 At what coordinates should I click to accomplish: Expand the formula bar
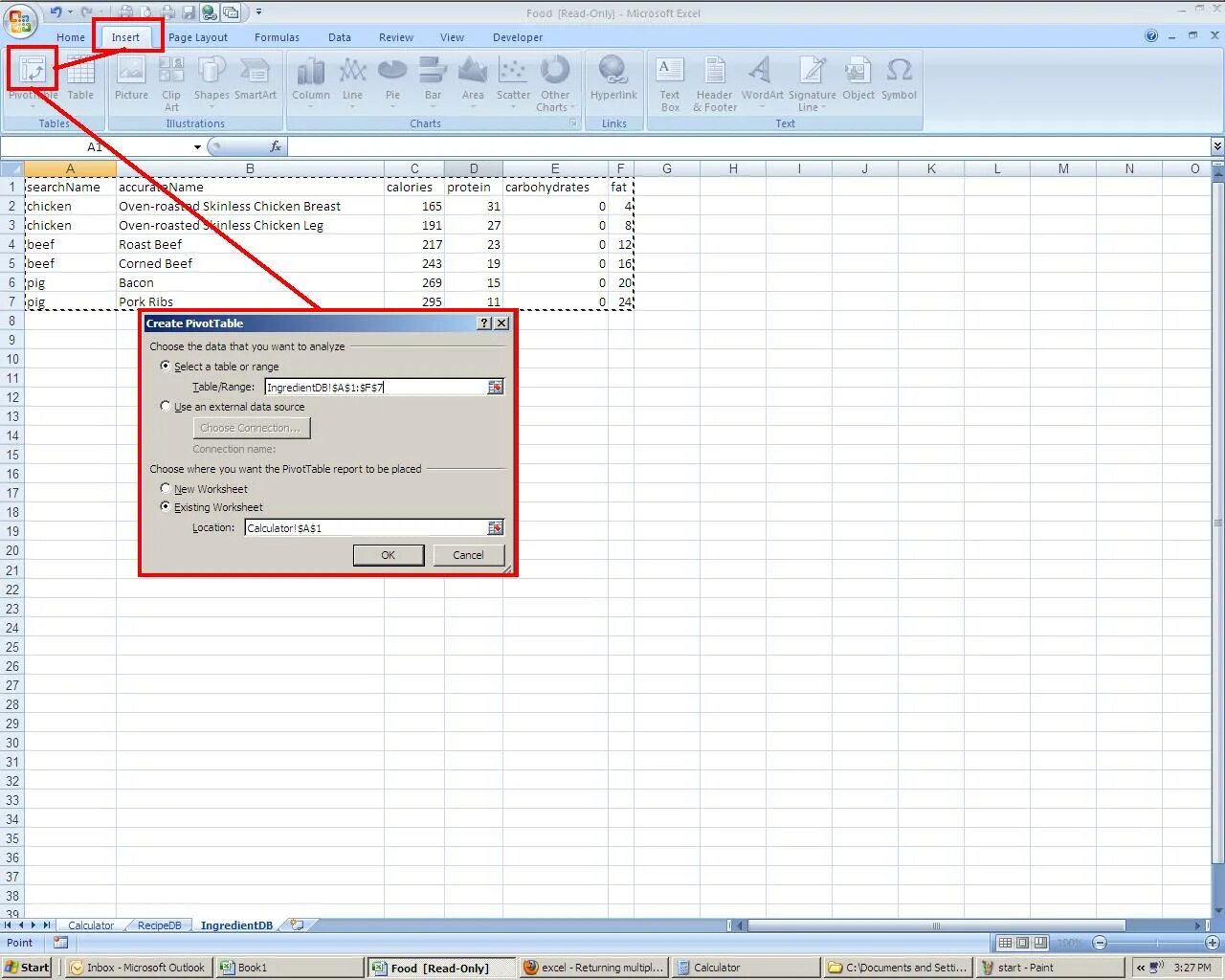(1216, 146)
